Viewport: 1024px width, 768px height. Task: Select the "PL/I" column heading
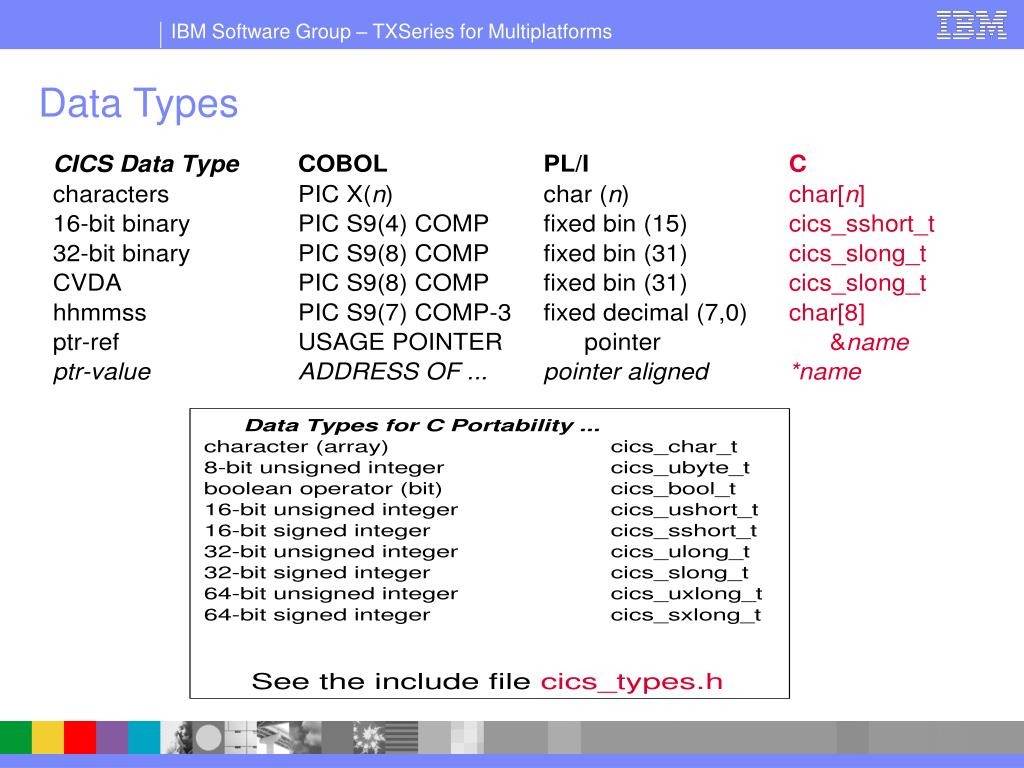566,163
